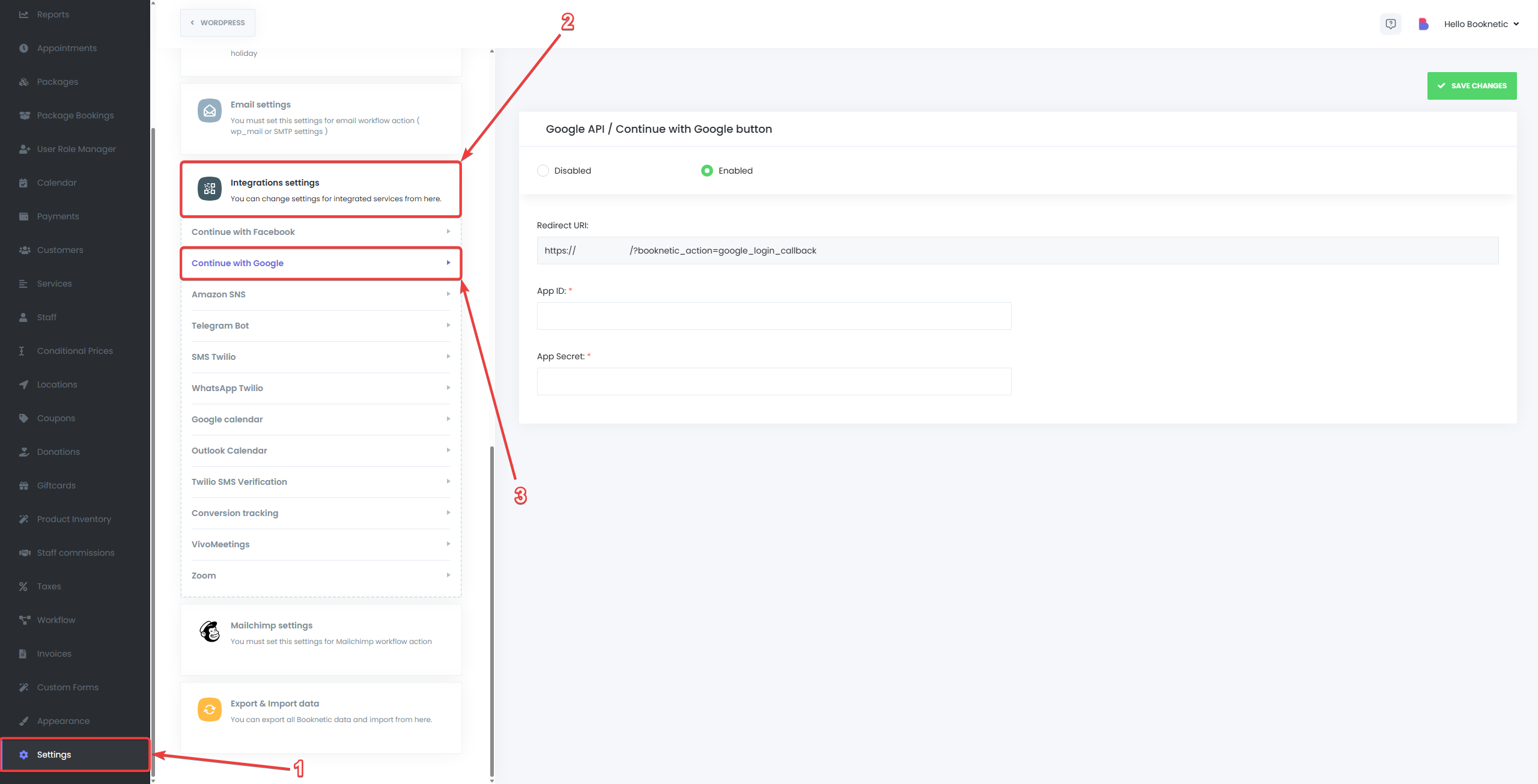Click the Customers people icon
1538x784 pixels.
point(24,250)
